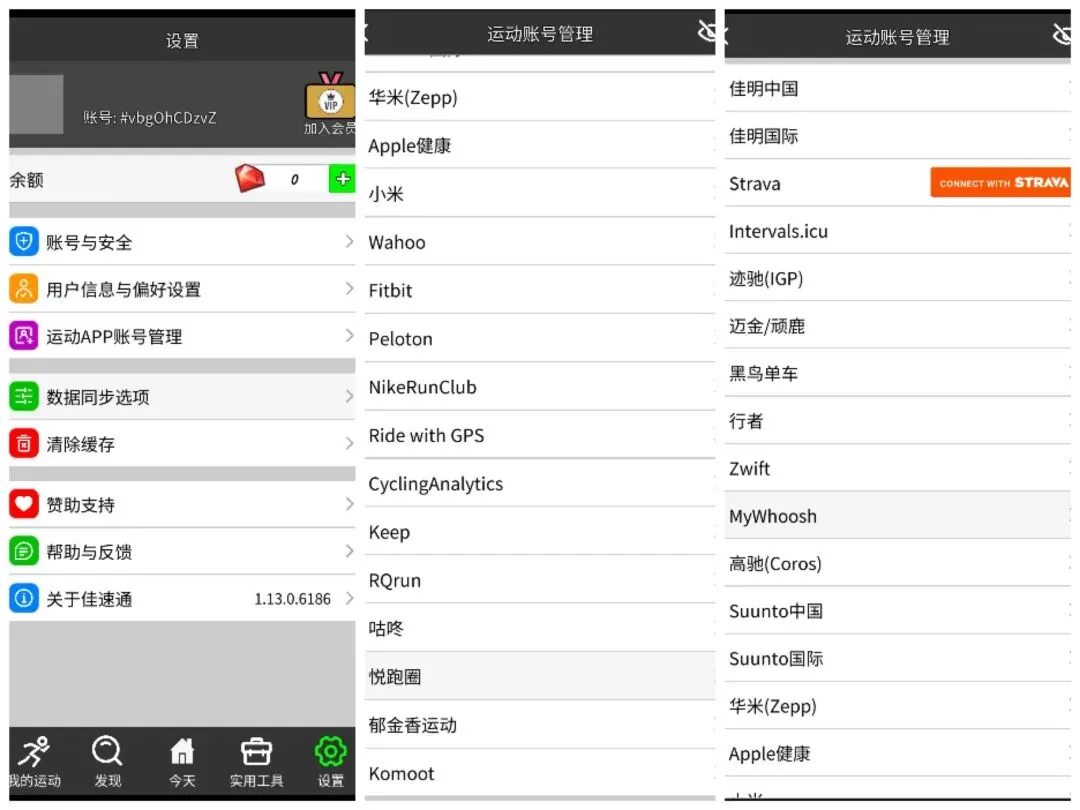1080x810 pixels.
Task: Tap the blue info icon for 关于佳速通
Action: click(23, 598)
